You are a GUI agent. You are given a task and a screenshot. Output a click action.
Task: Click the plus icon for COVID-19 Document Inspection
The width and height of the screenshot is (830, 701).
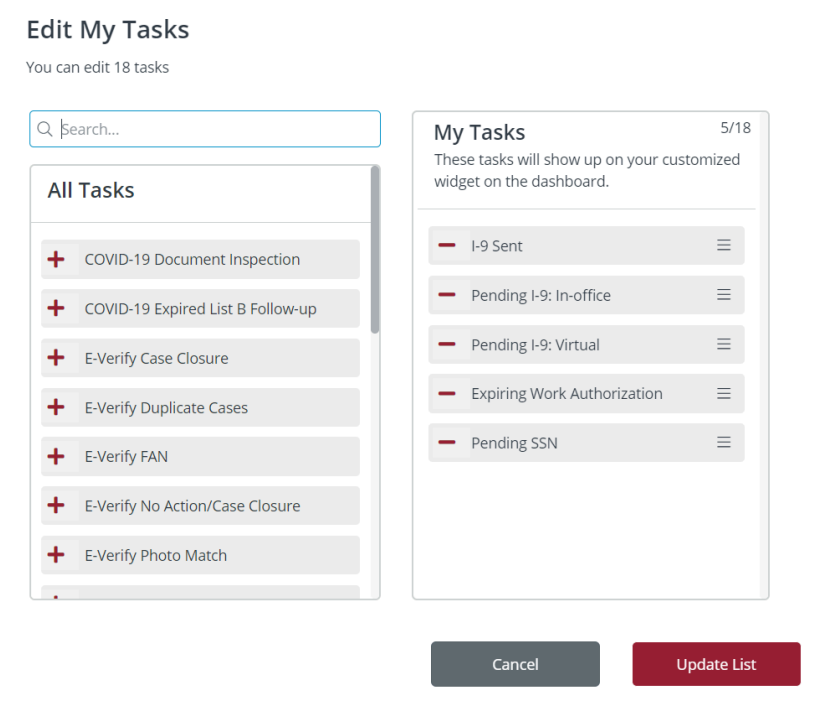coord(57,258)
